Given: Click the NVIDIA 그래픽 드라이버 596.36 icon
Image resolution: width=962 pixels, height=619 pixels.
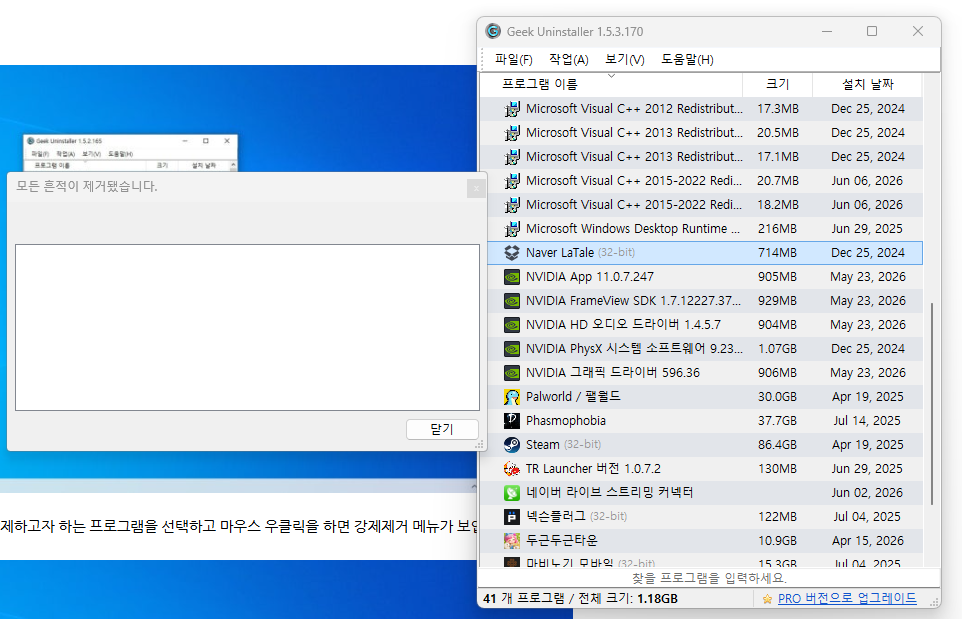Looking at the screenshot, I should click(x=512, y=373).
